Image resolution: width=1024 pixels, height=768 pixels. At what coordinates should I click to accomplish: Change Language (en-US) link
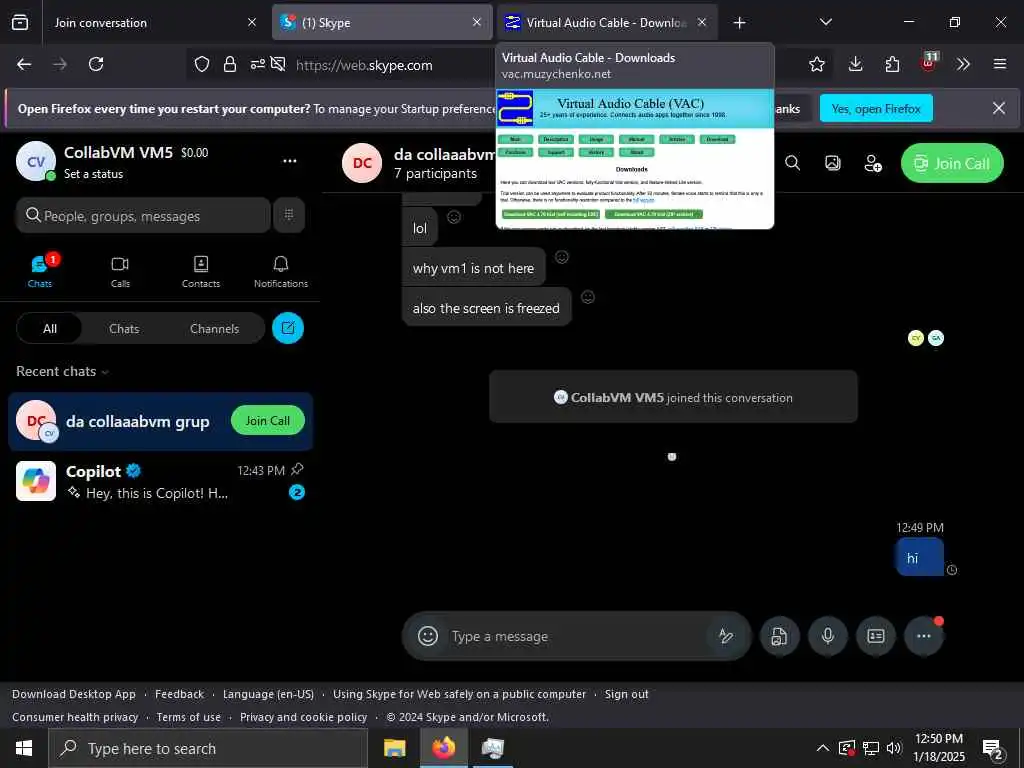(x=268, y=694)
